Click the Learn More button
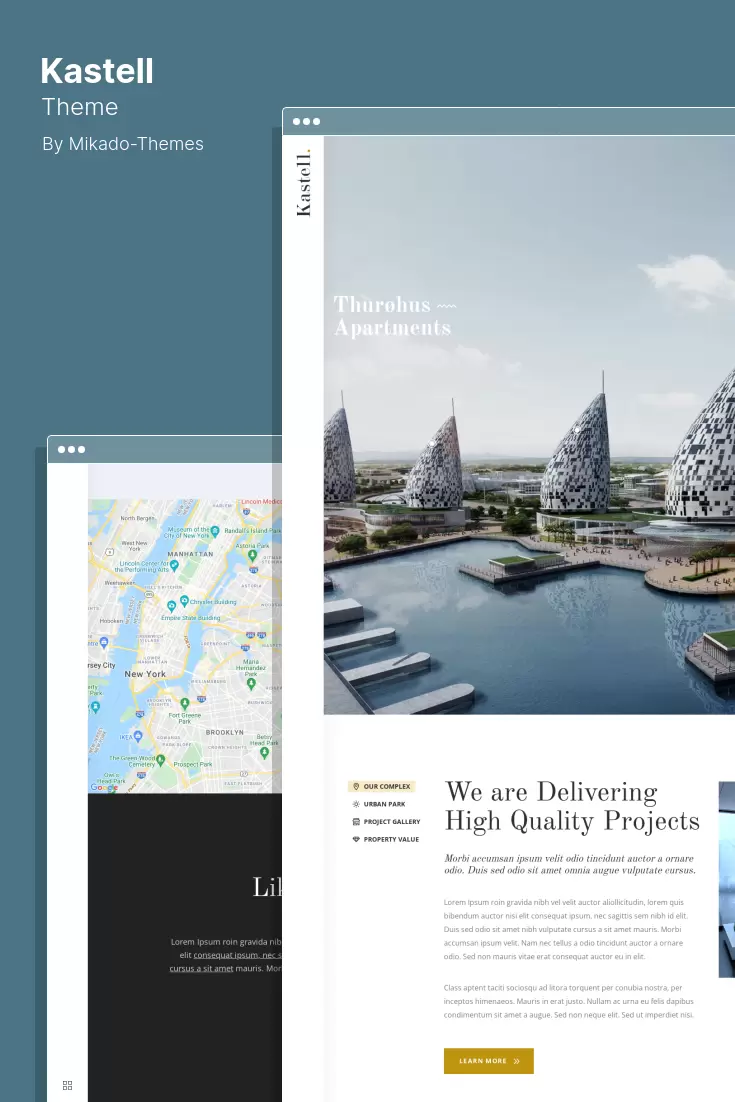Viewport: 735px width, 1102px height. point(488,1061)
